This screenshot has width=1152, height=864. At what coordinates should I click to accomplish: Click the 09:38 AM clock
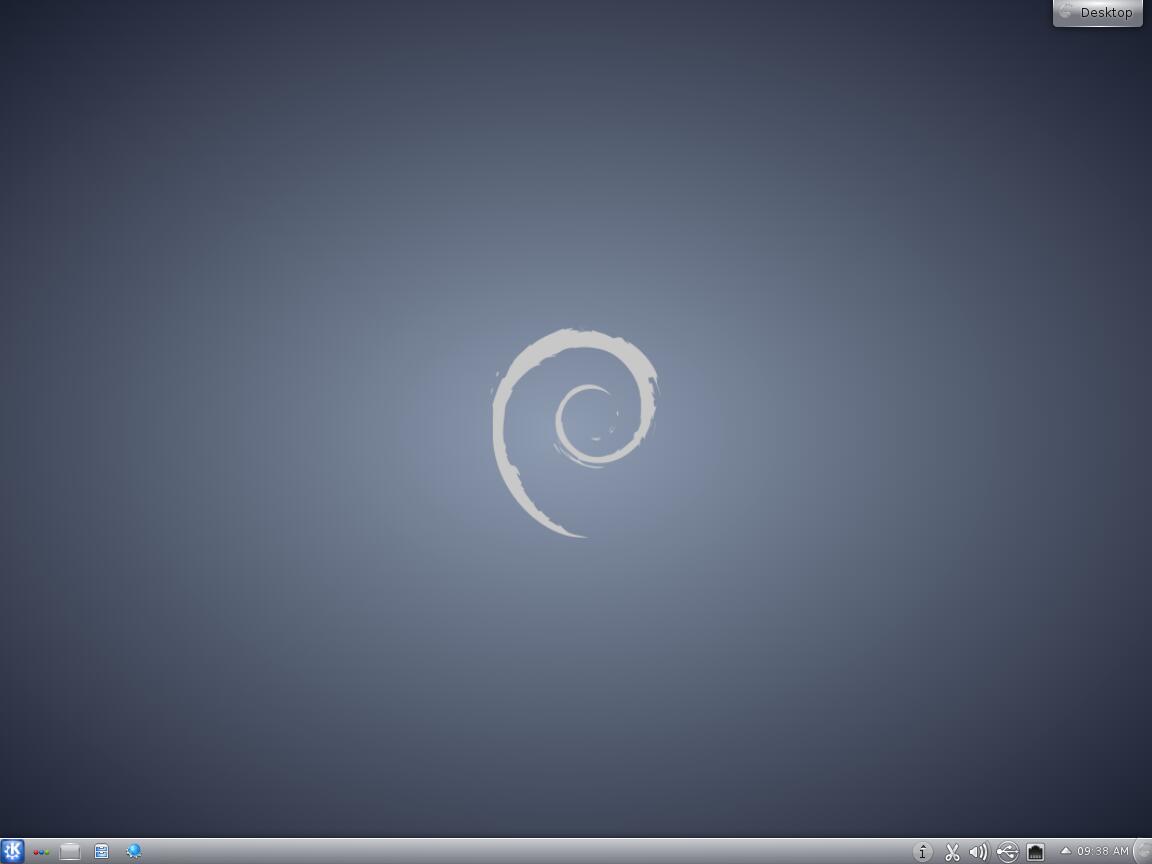(1103, 852)
